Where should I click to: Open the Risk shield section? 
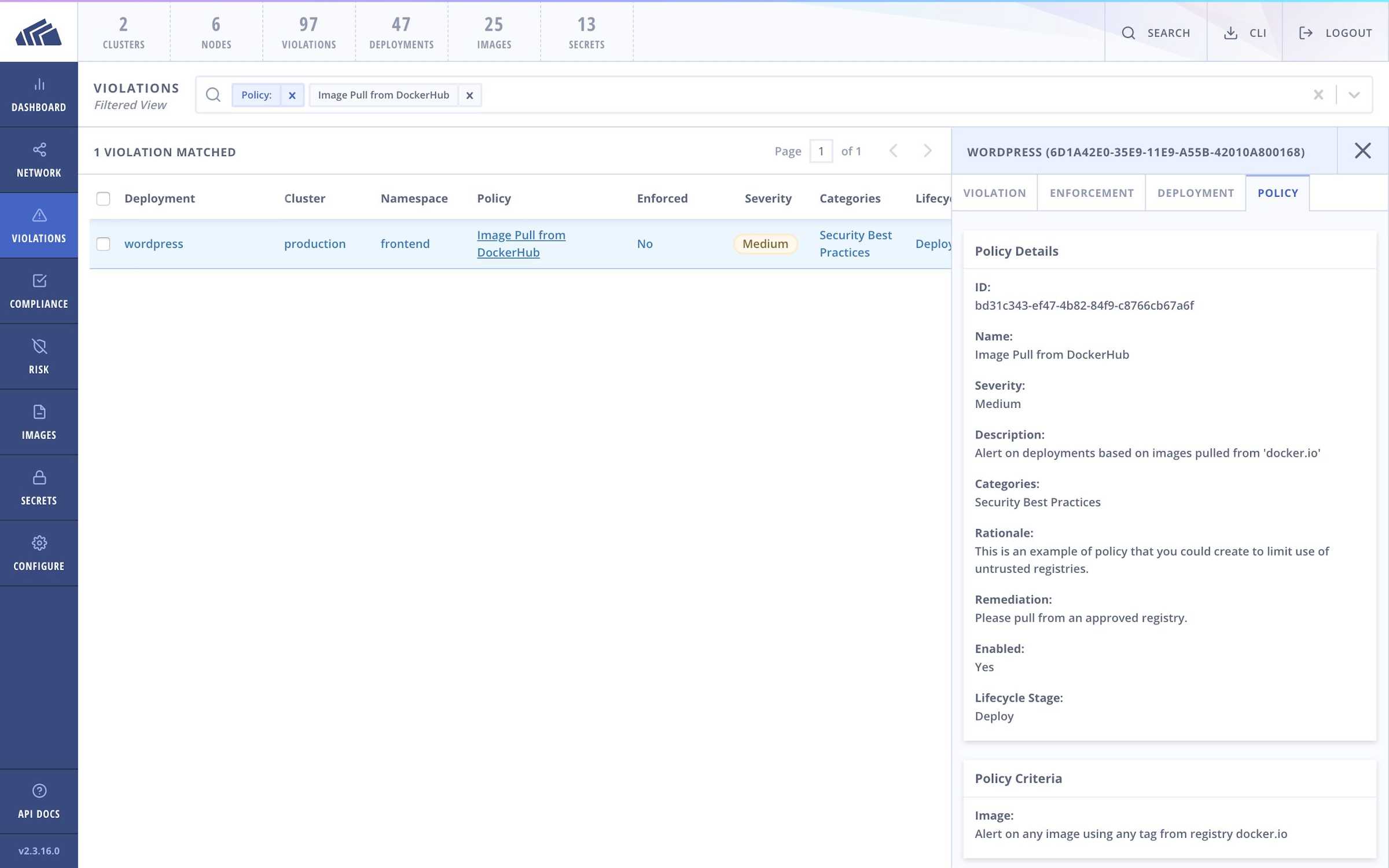tap(39, 356)
